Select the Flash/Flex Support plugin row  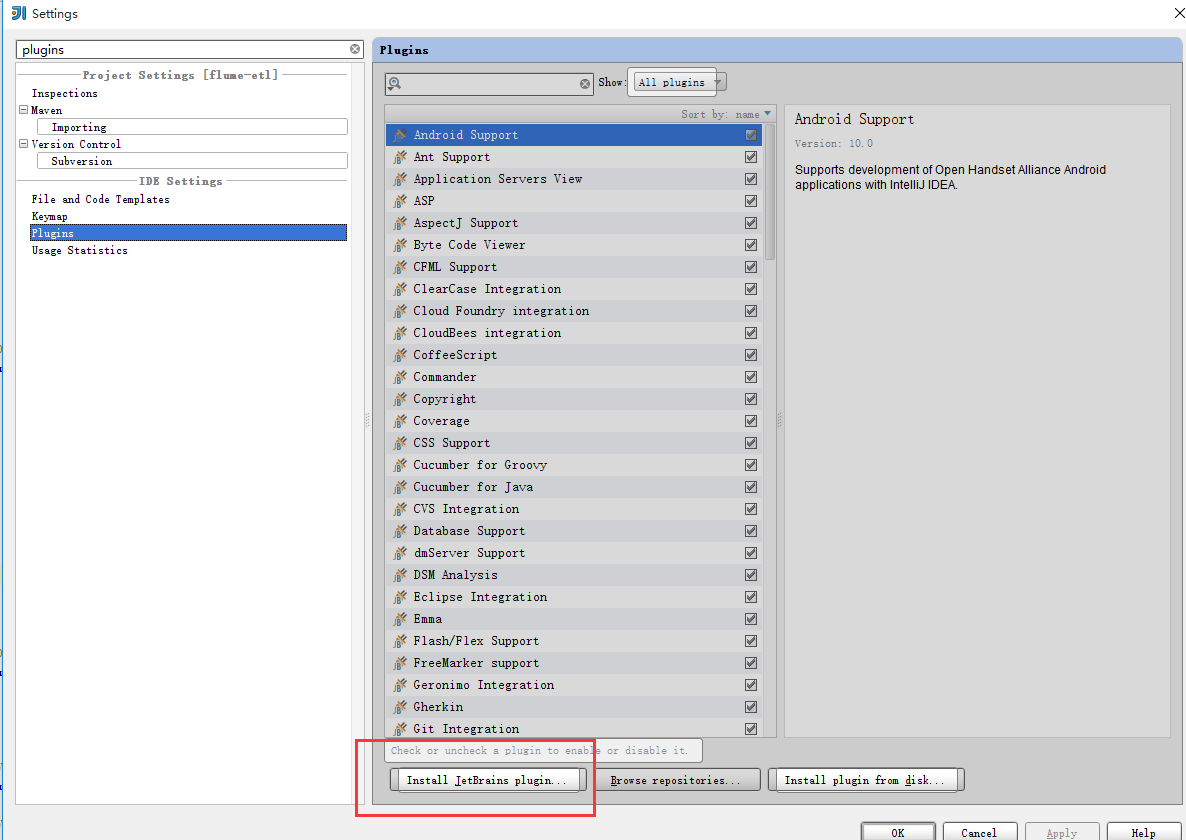[573, 641]
